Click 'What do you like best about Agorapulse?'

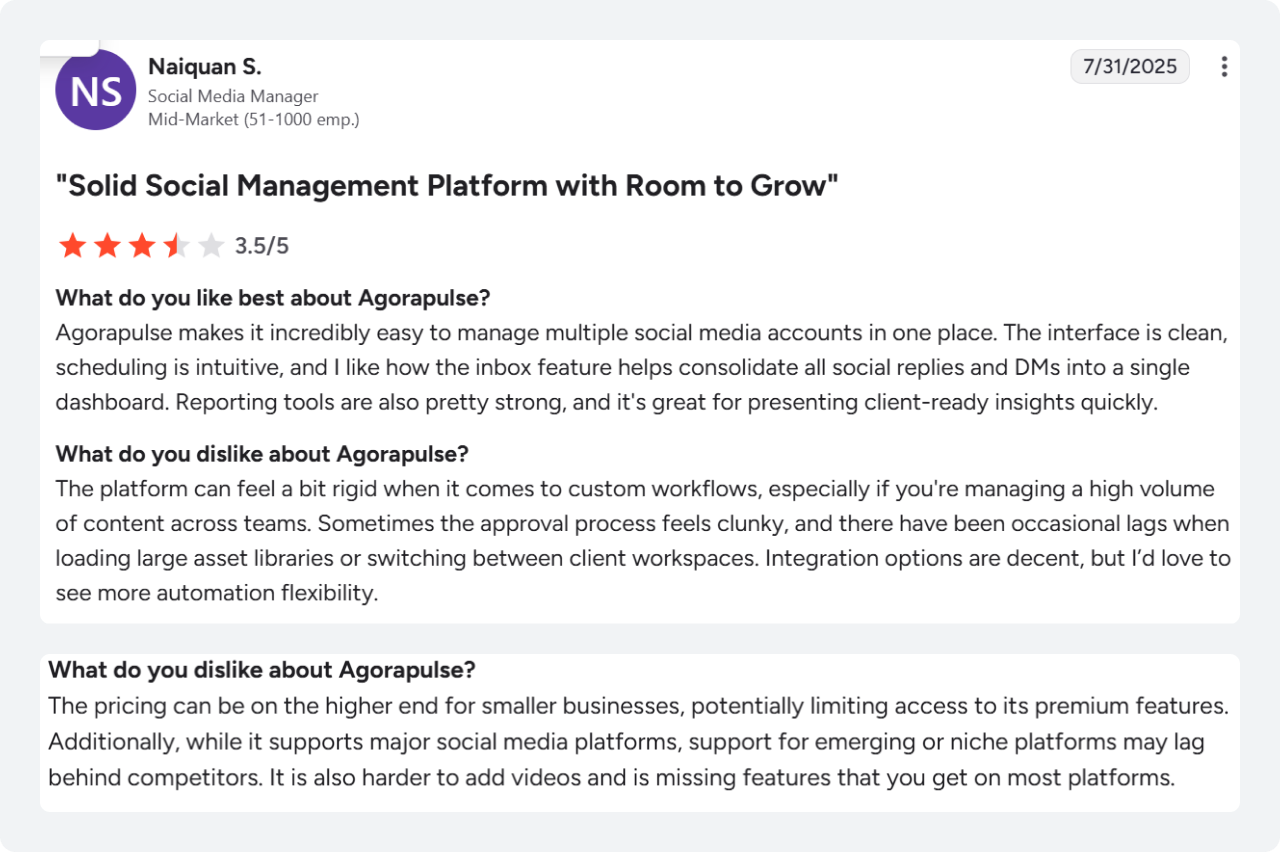tap(273, 298)
